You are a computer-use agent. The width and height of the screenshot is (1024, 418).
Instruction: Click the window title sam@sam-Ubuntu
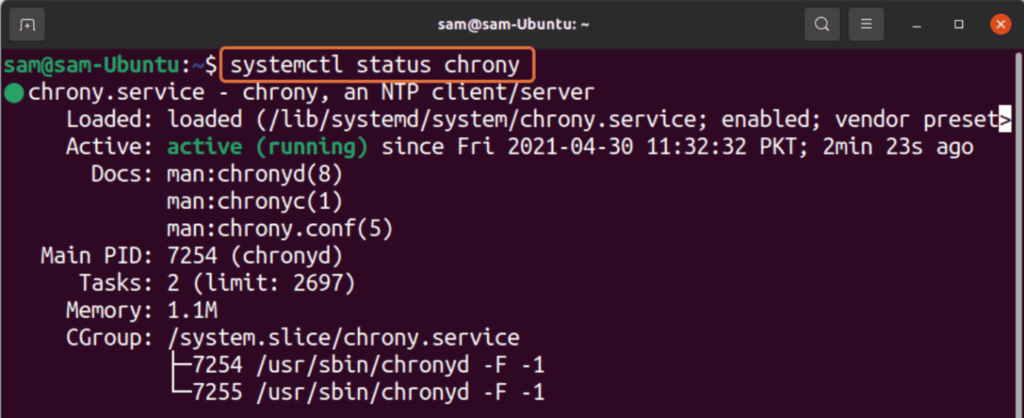coord(513,25)
